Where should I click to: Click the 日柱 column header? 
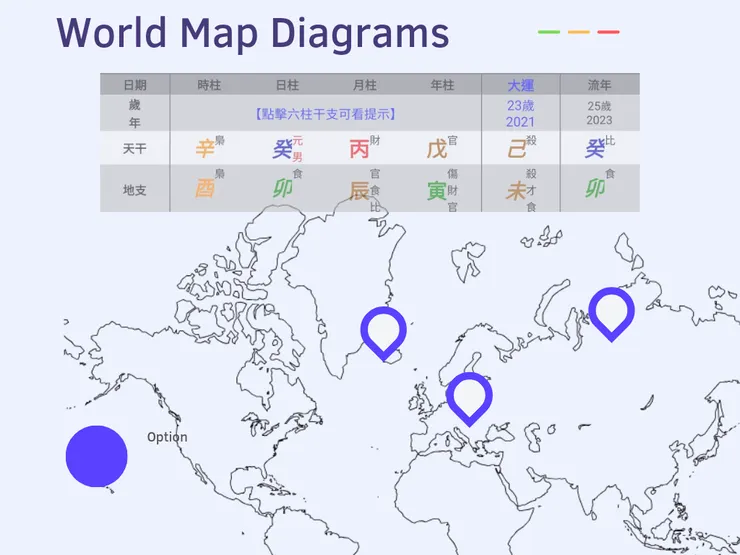pyautogui.click(x=287, y=85)
